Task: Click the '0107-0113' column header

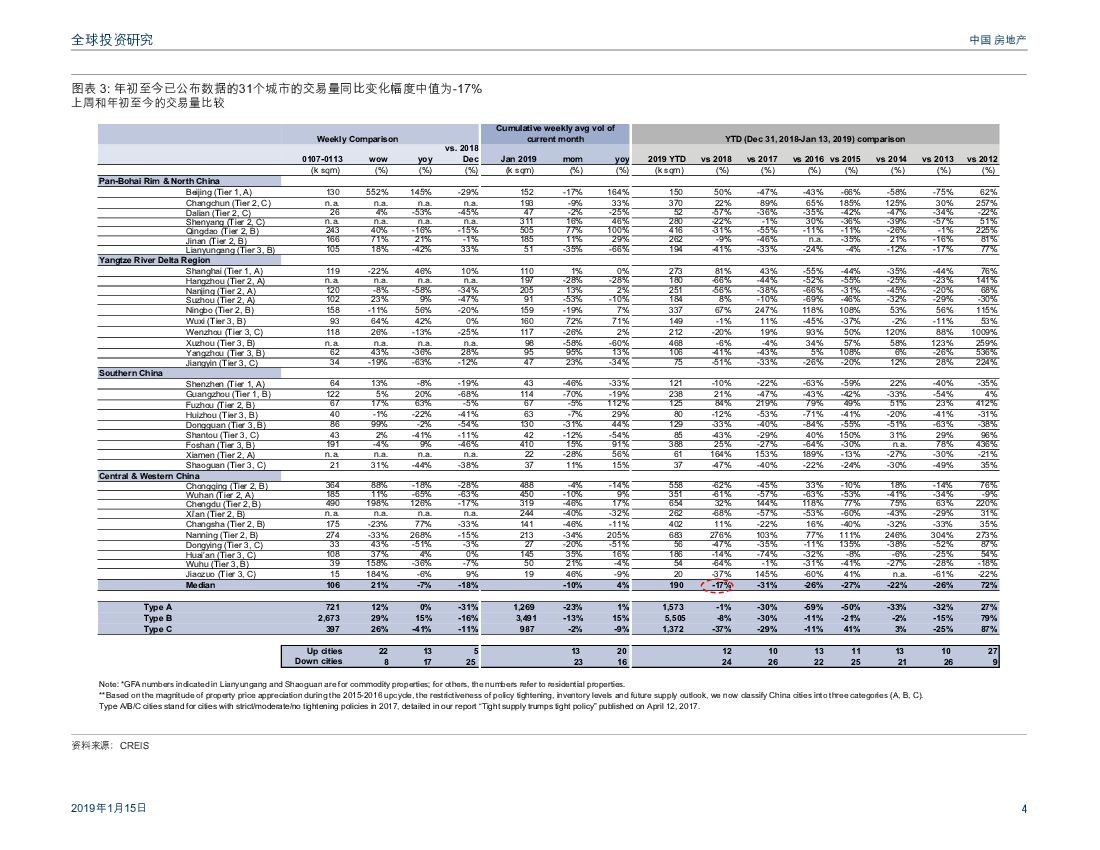Action: (x=322, y=159)
